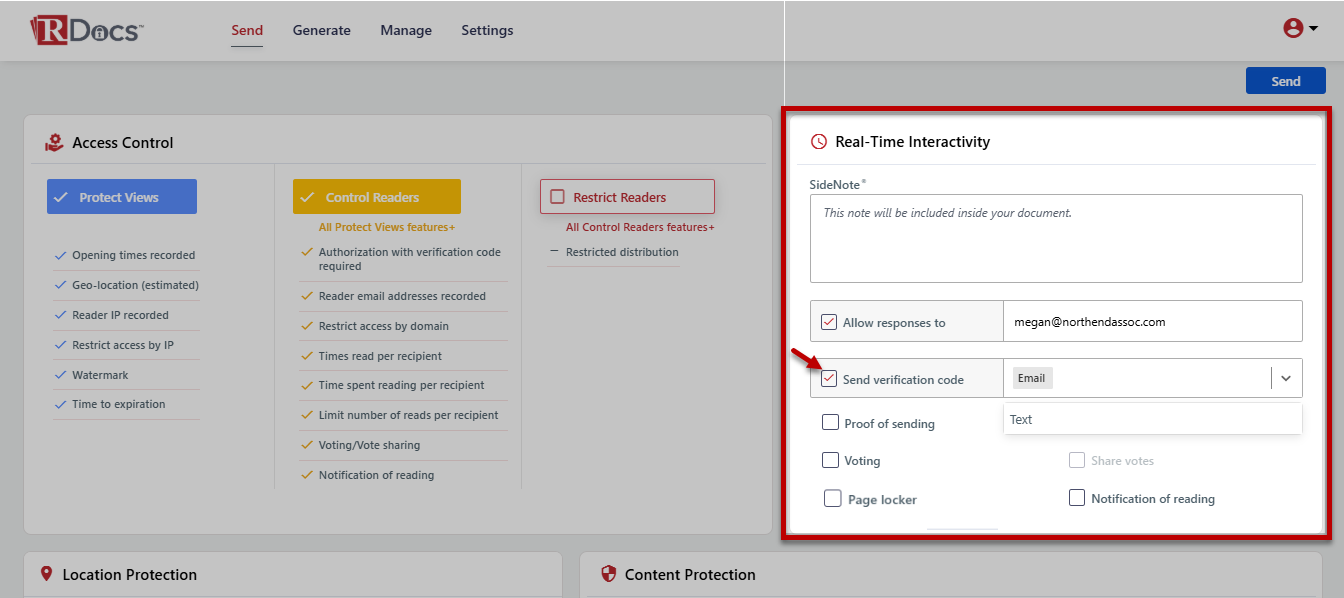Click the Real-Time Interactivity clock icon
Image resolution: width=1344 pixels, height=598 pixels.
(819, 142)
